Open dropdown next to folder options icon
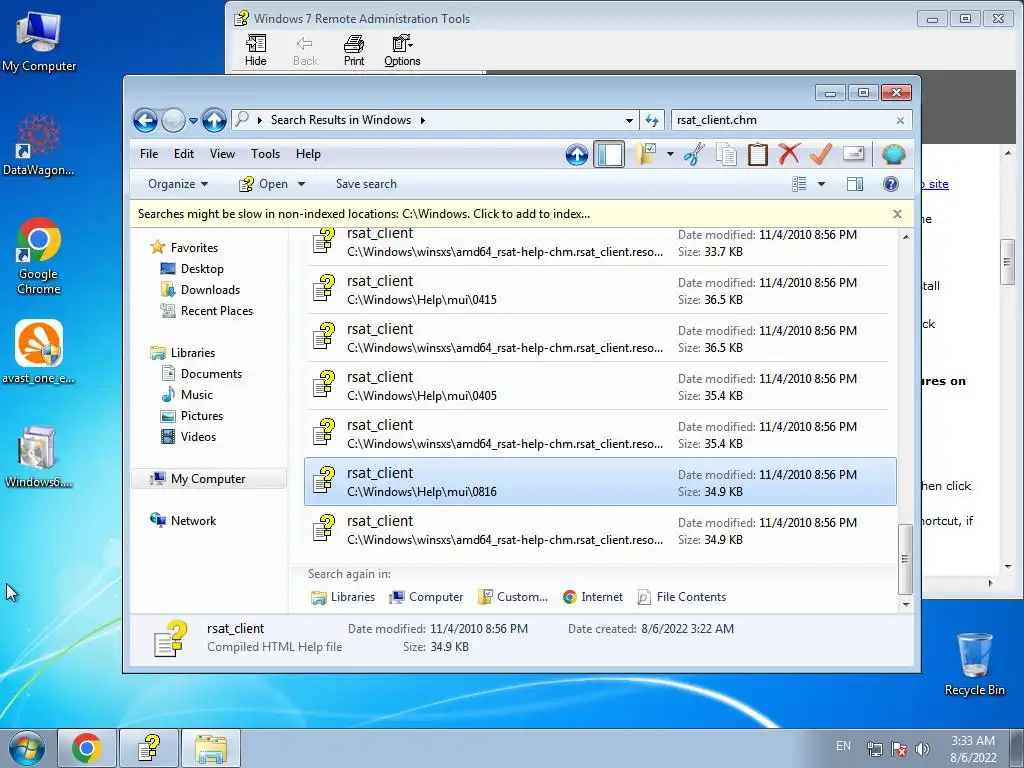 click(670, 155)
